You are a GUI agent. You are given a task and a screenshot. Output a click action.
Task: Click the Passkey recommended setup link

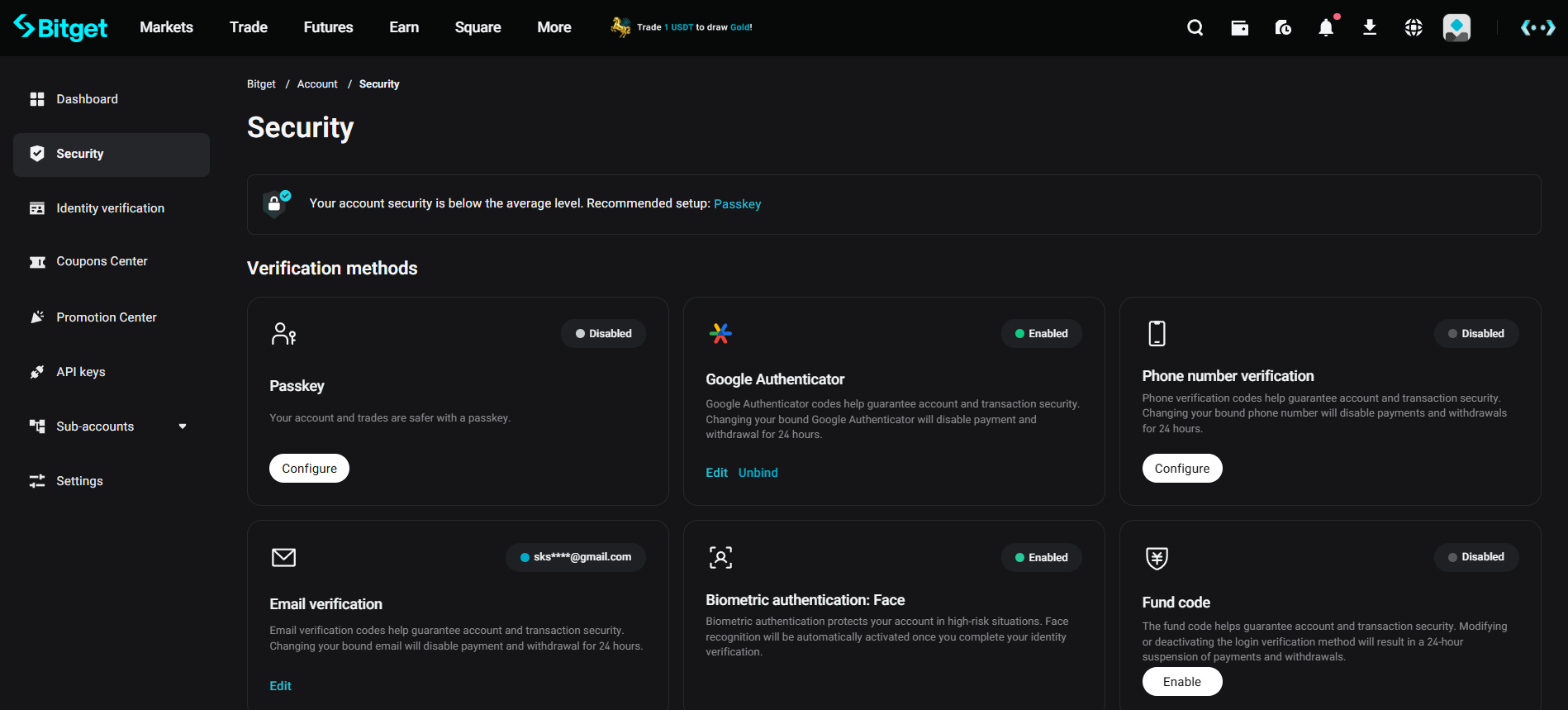pos(737,204)
